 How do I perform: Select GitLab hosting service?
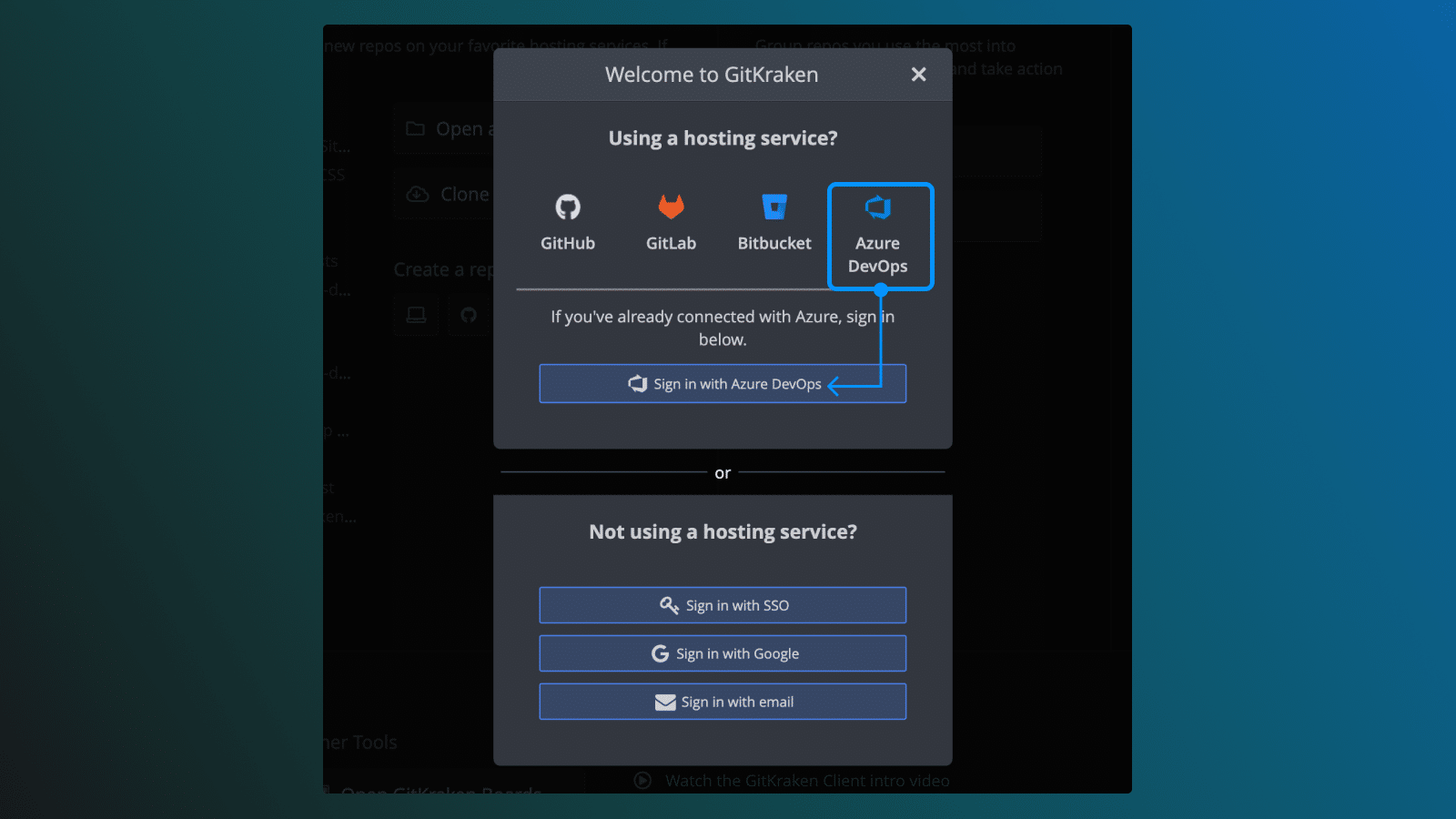click(671, 223)
